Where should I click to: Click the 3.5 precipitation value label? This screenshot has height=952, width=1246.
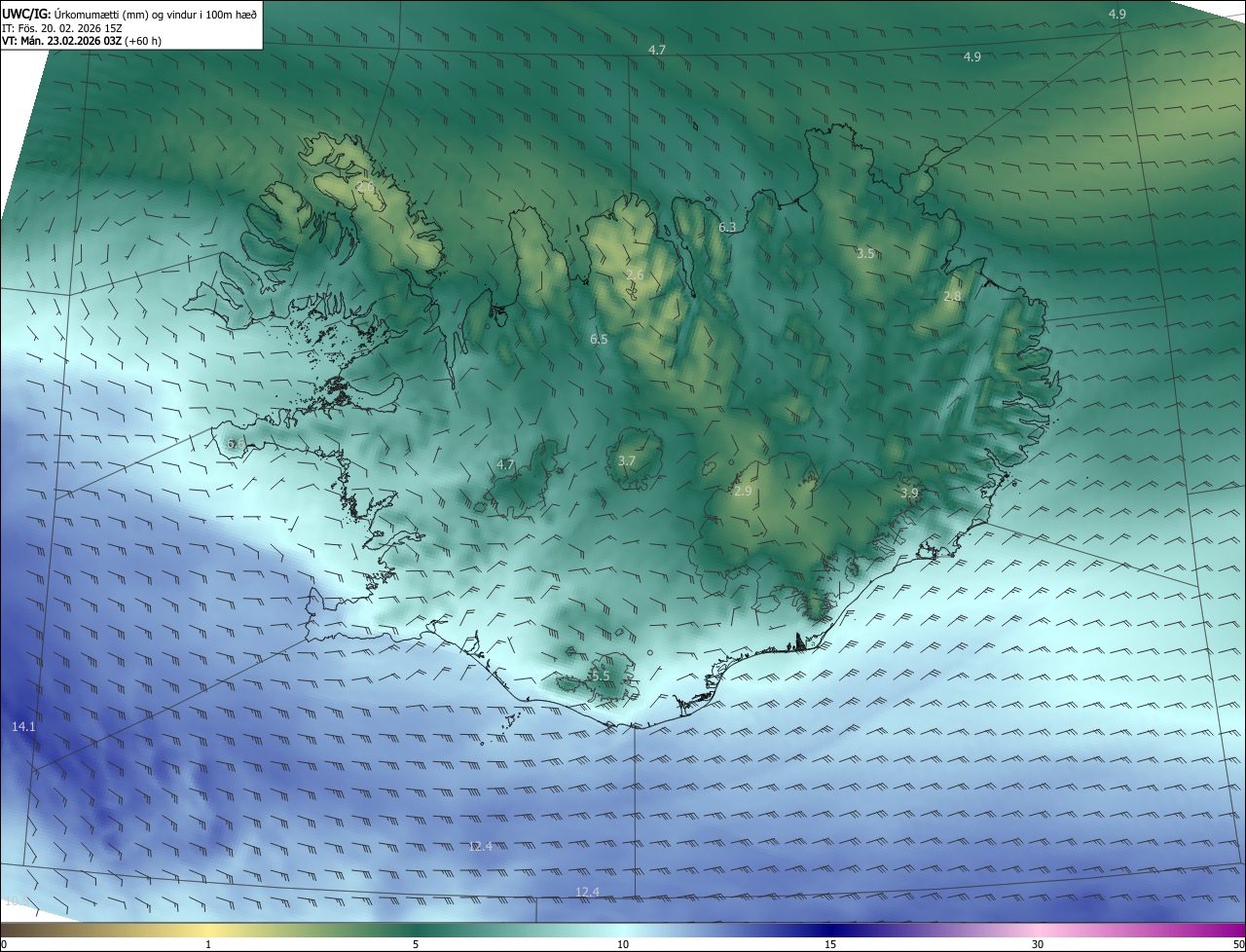(865, 253)
